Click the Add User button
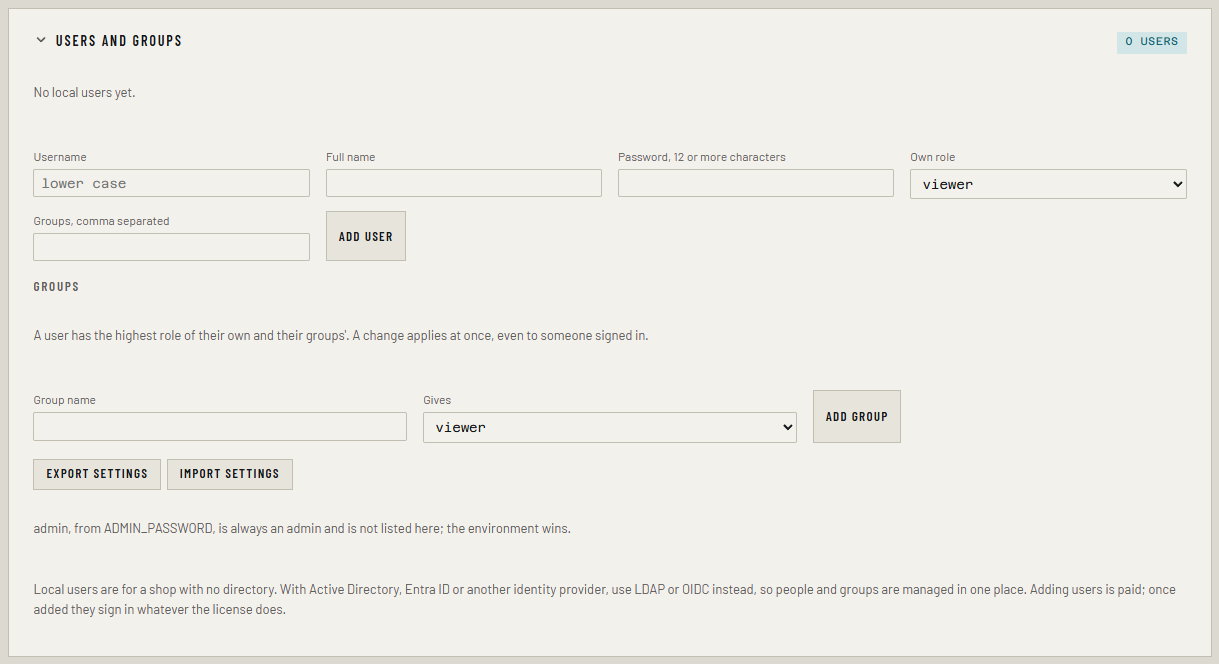Viewport: 1219px width, 664px height. pyautogui.click(x=366, y=236)
